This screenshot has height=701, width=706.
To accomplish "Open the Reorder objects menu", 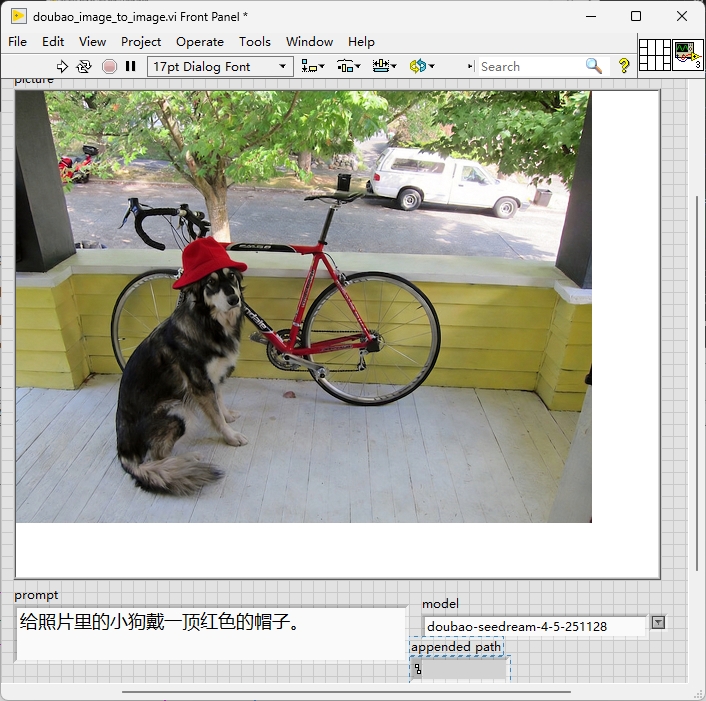I will point(421,66).
